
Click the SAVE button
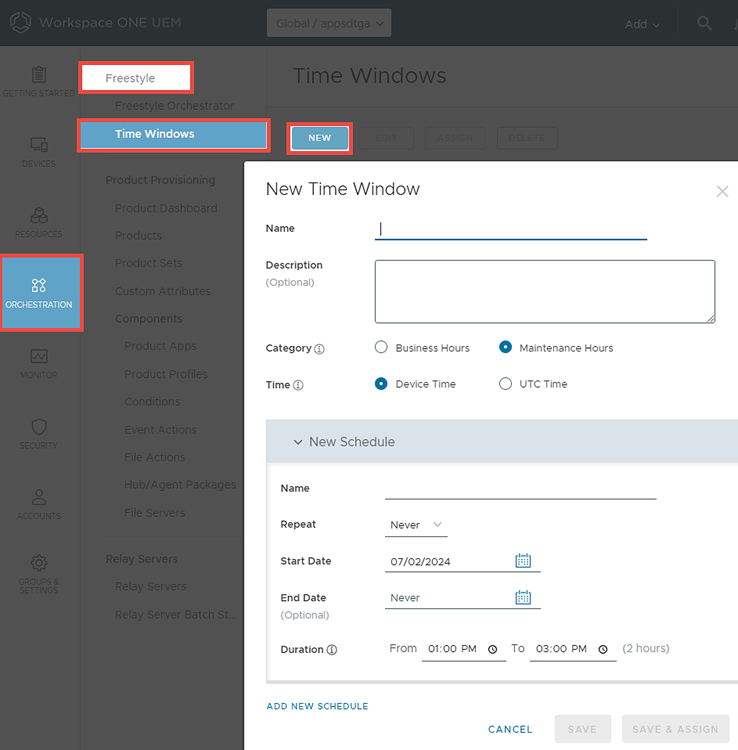583,729
